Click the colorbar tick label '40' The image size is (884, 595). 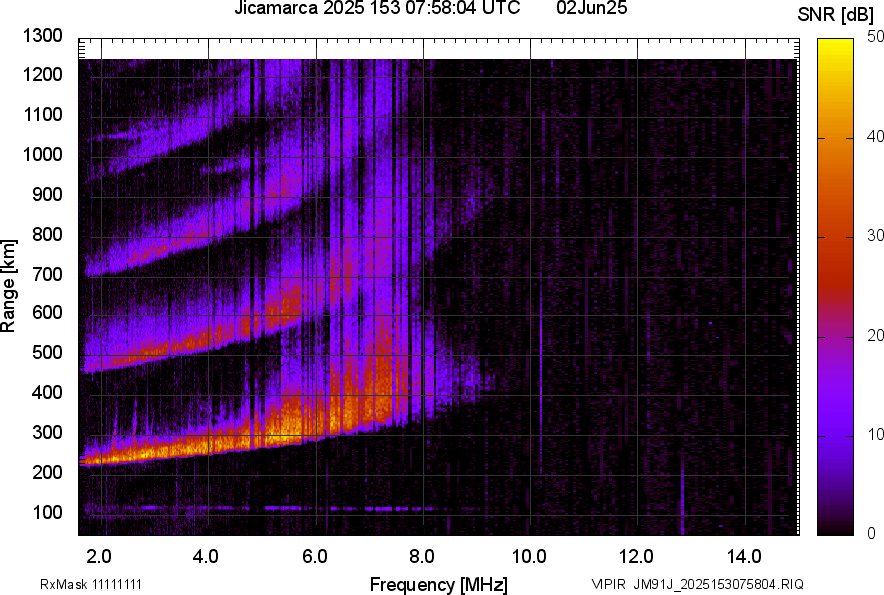(875, 136)
